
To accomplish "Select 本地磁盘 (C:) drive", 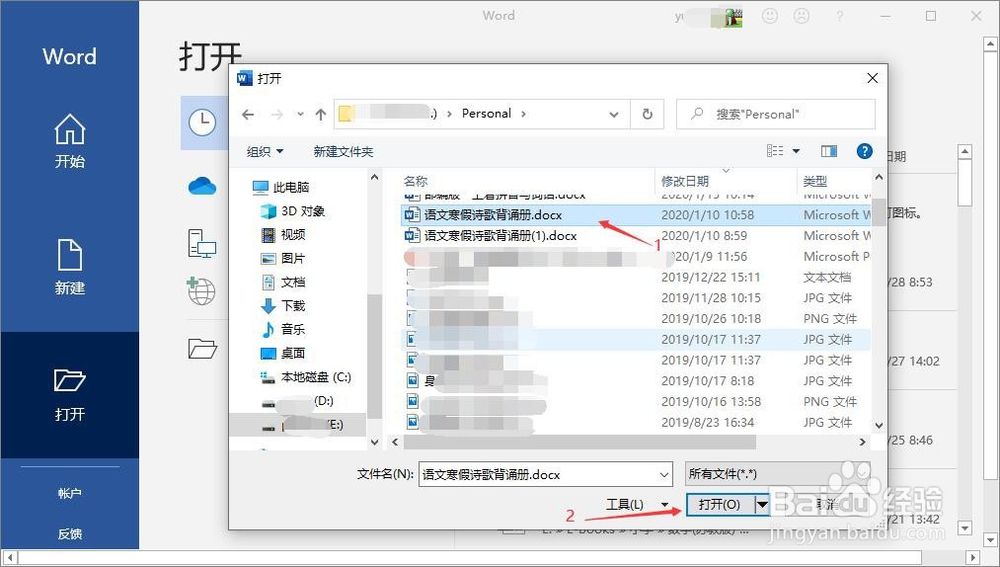I will [x=306, y=377].
